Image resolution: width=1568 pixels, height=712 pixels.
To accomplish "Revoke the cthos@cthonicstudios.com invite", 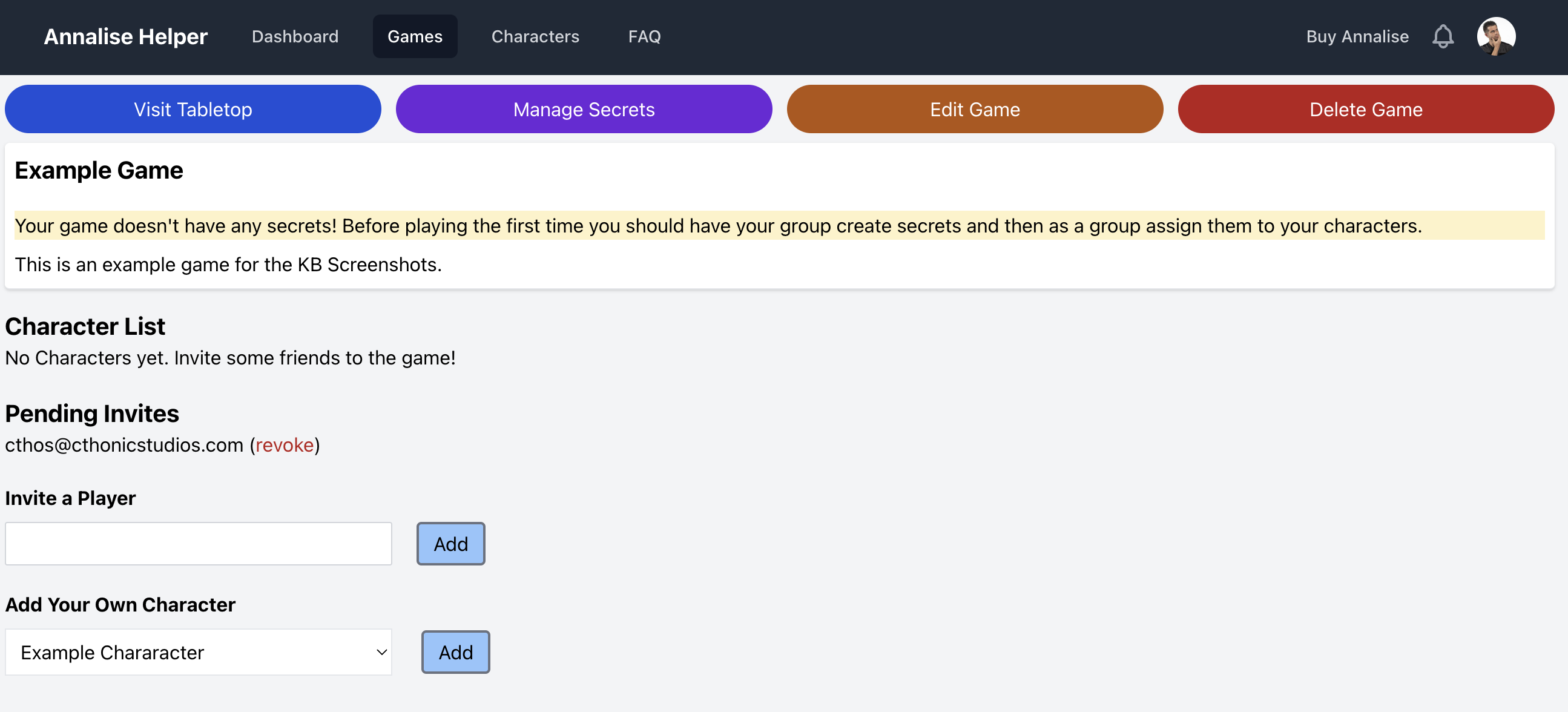I will (285, 445).
